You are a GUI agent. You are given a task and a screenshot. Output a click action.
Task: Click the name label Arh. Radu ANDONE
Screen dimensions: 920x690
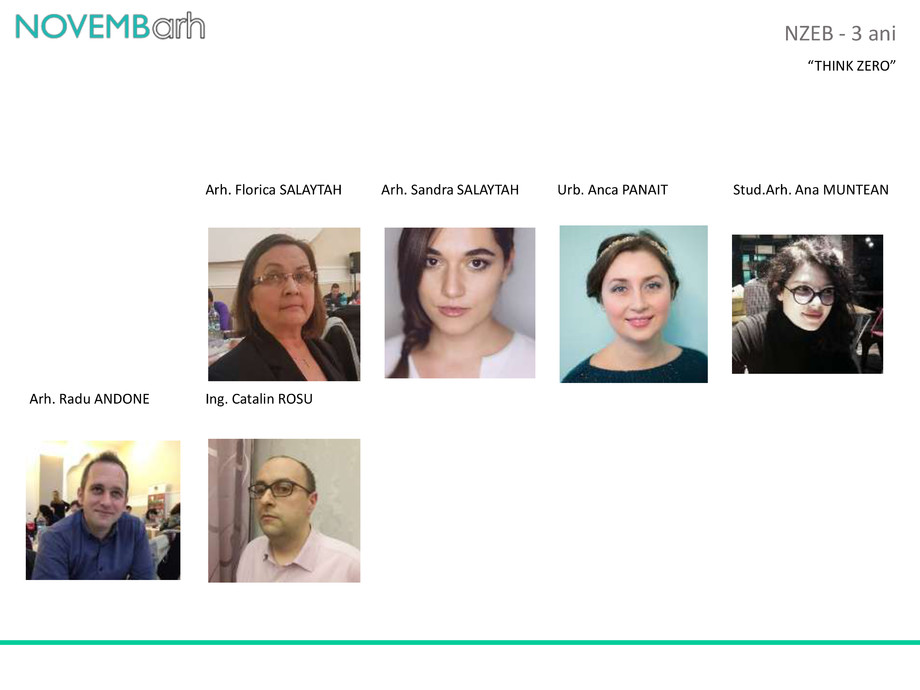coord(89,399)
